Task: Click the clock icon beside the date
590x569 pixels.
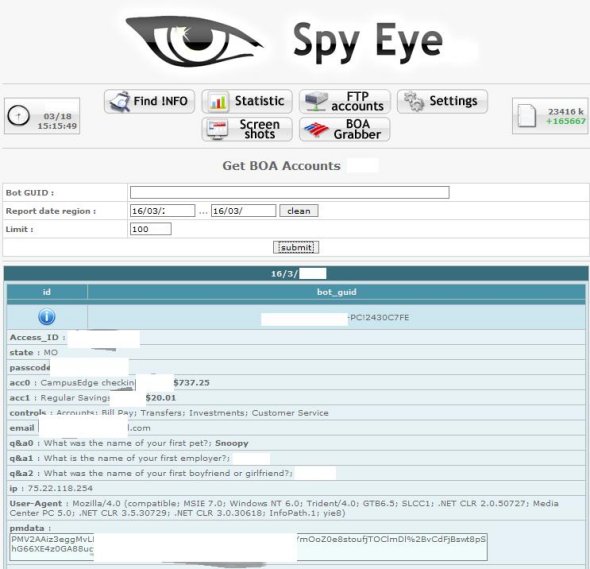Action: pyautogui.click(x=18, y=115)
